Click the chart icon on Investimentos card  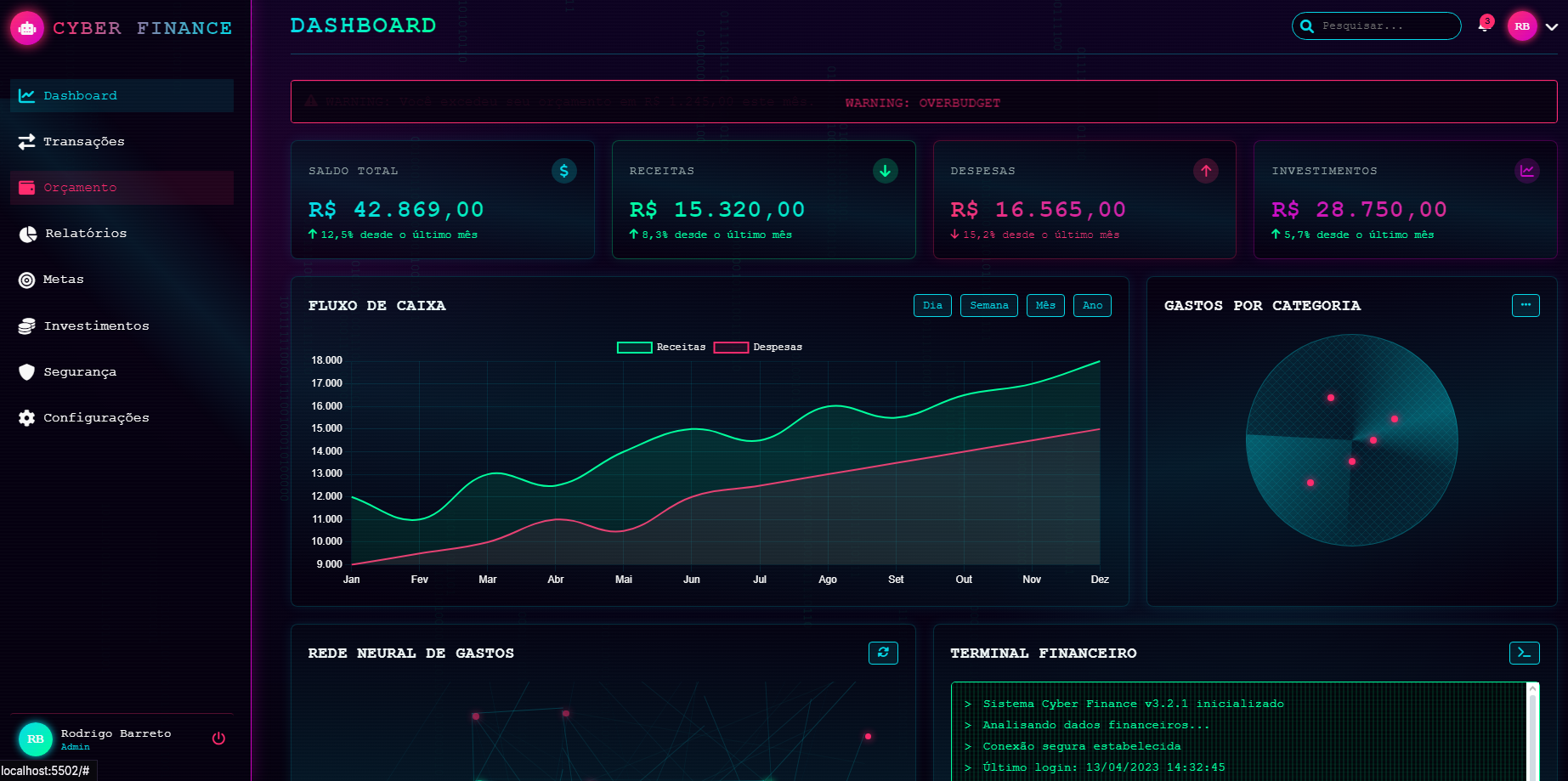(1526, 171)
